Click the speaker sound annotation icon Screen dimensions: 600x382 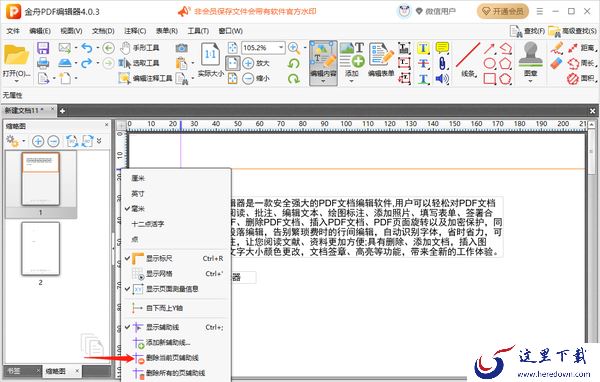[442, 79]
